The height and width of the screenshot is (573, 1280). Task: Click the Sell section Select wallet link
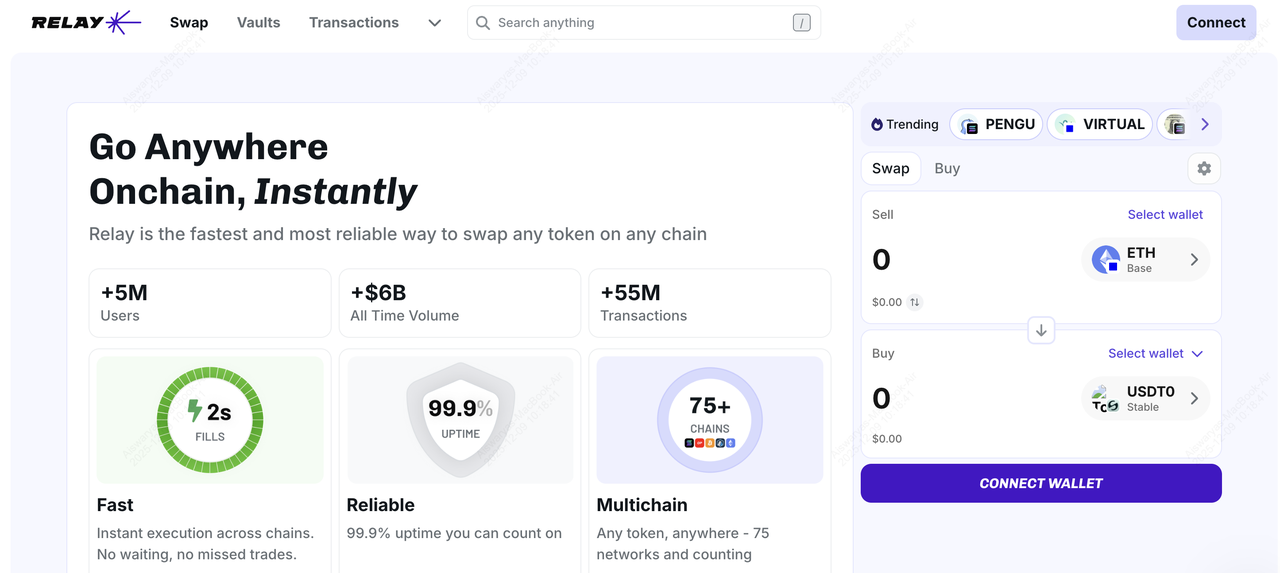[x=1165, y=214]
